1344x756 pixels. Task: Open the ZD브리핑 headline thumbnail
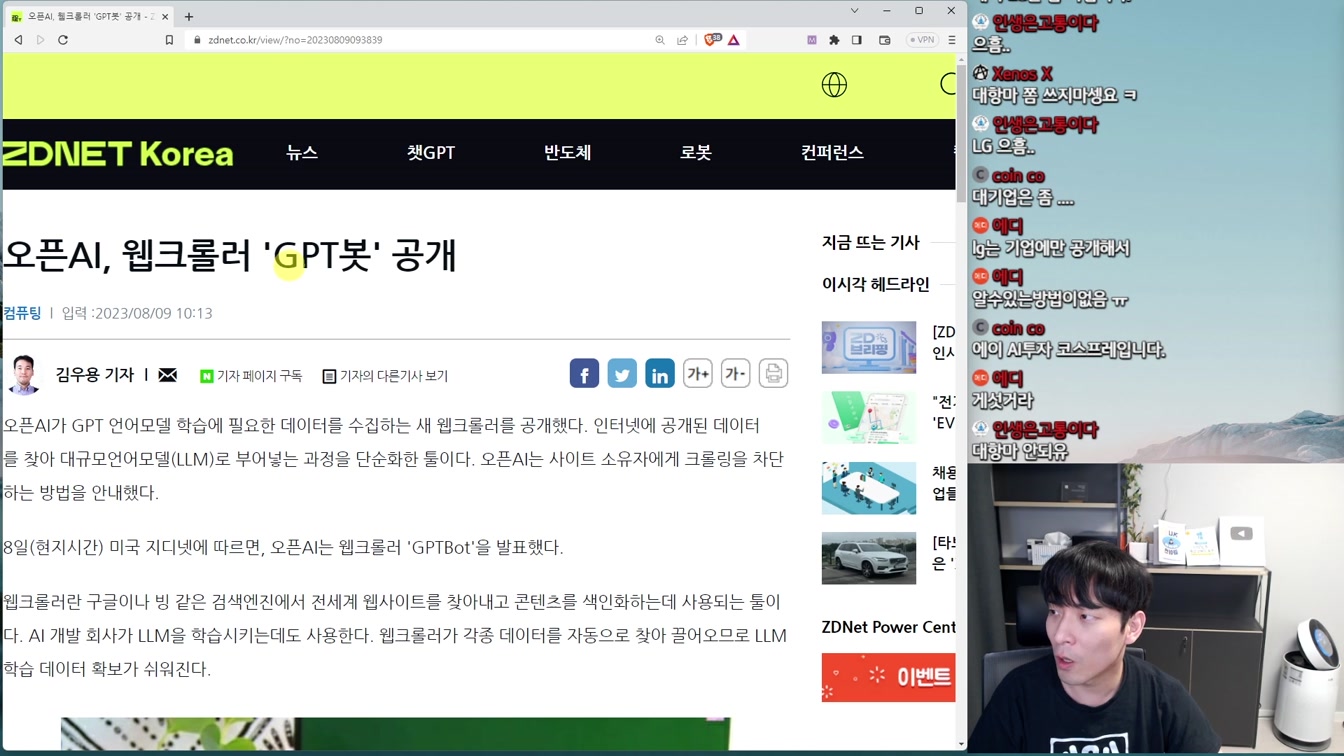tap(869, 347)
